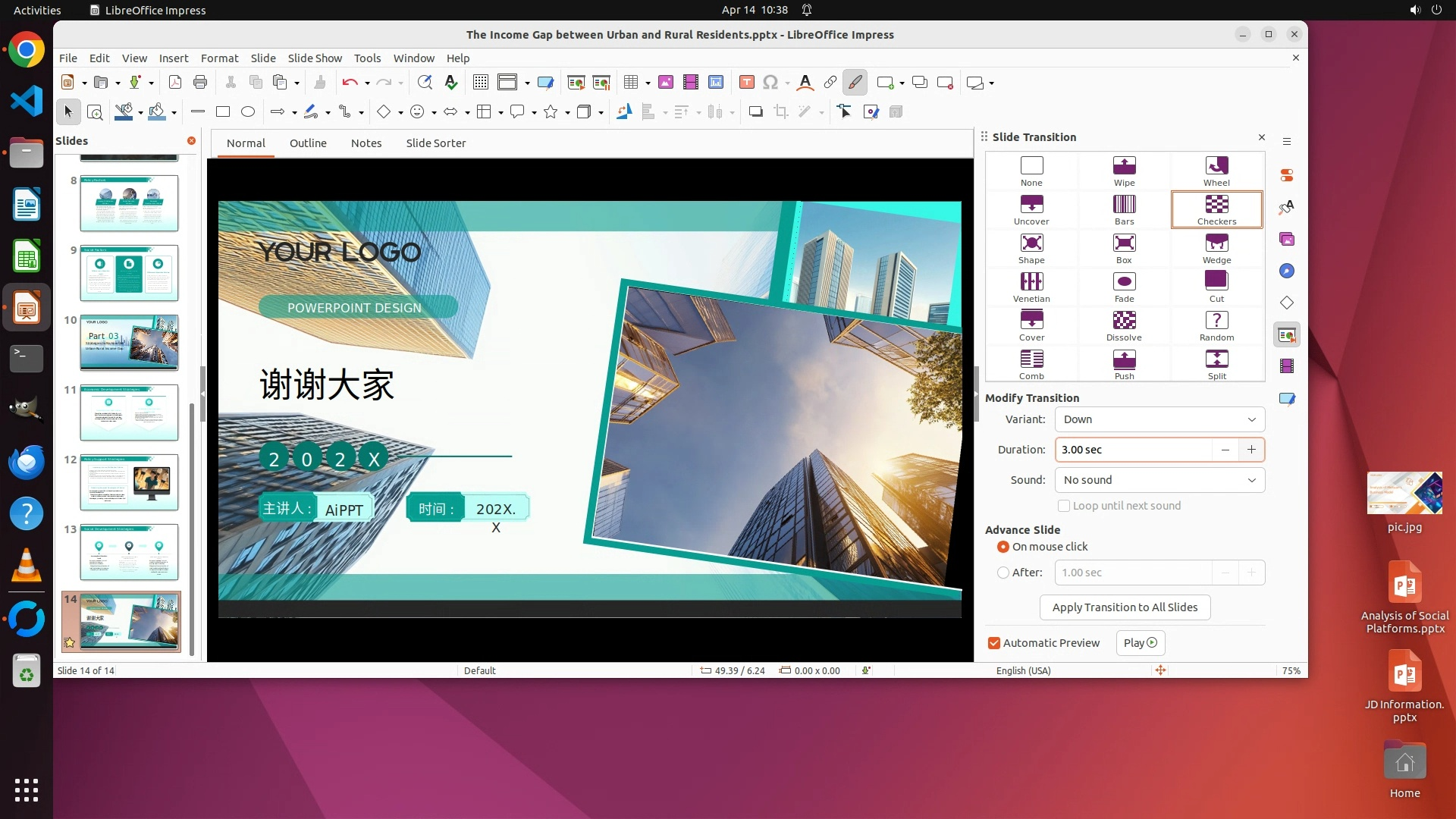
Task: Click the Insert Table toolbar icon
Action: pos(630,83)
